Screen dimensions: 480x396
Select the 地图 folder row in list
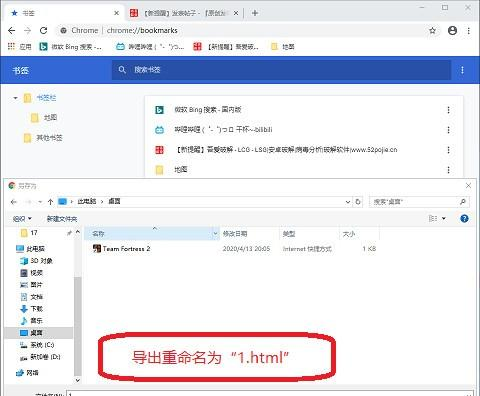pos(304,170)
